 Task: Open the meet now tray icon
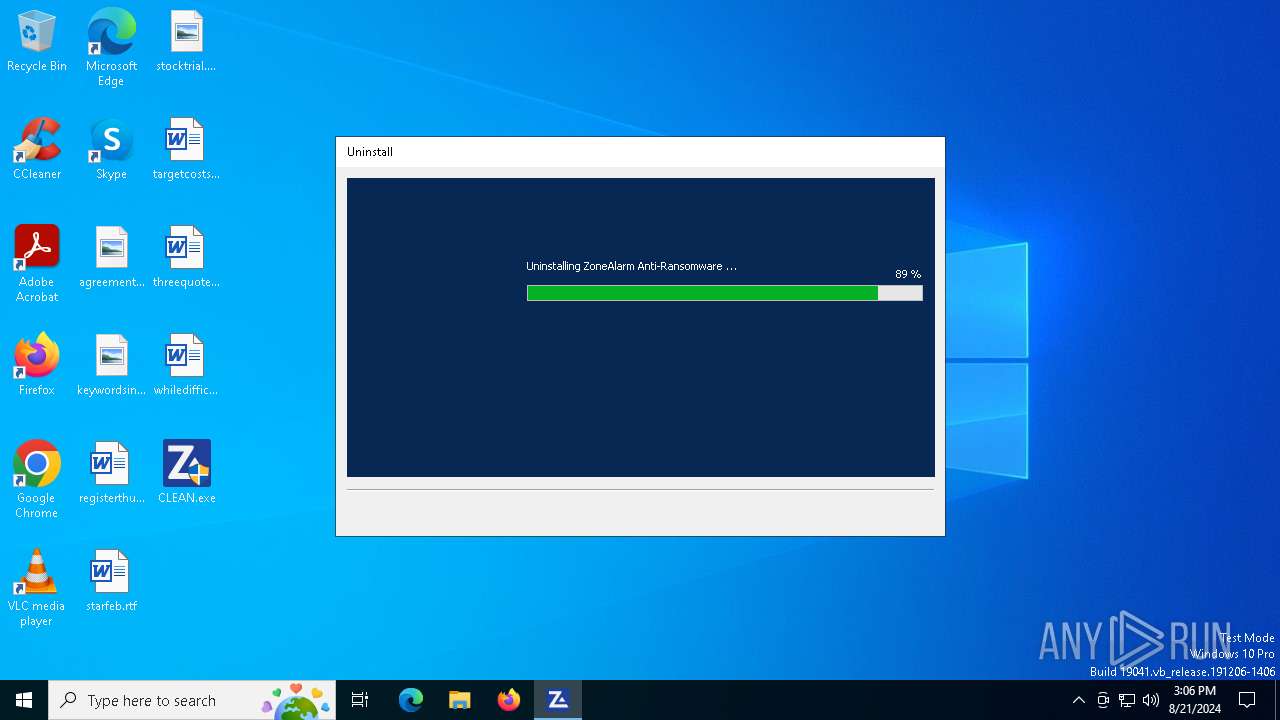click(x=1103, y=700)
